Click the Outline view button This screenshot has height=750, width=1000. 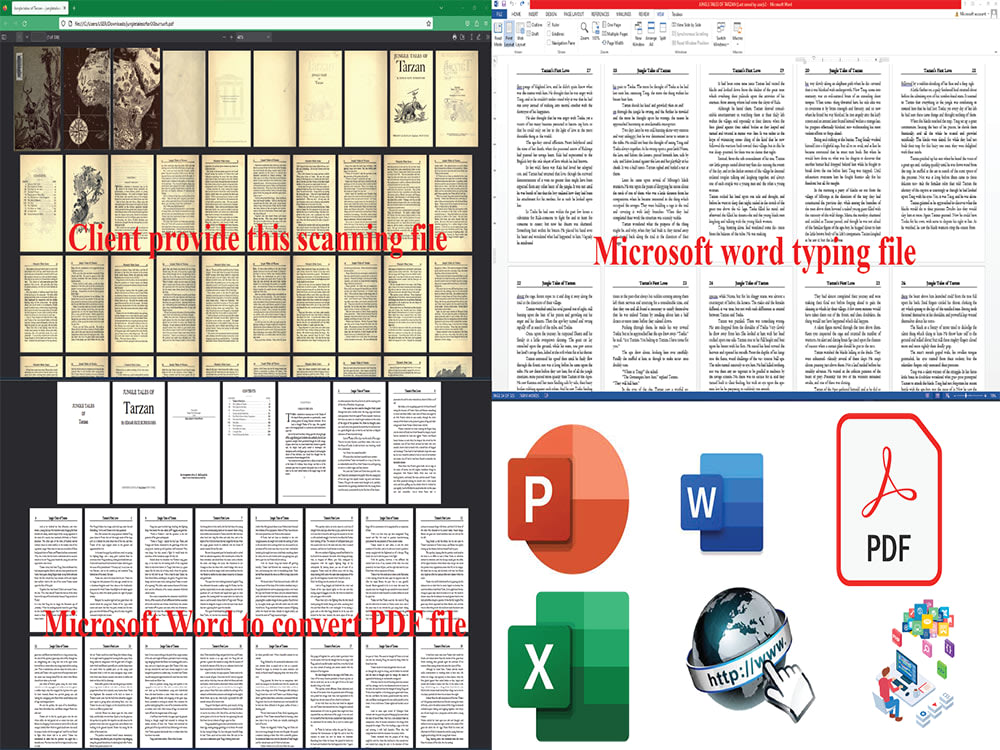click(x=534, y=25)
